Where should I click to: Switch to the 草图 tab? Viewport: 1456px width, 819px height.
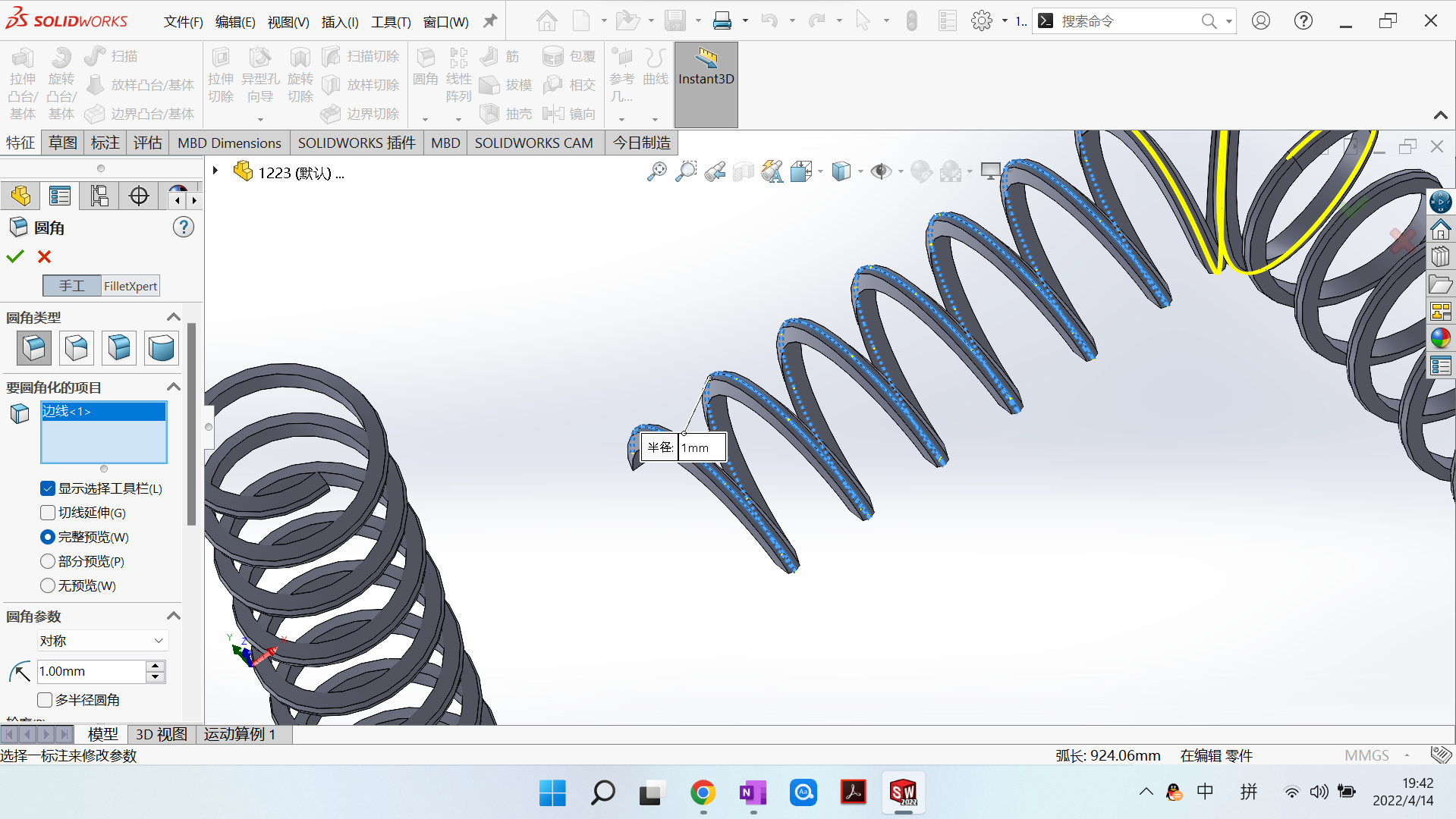point(63,143)
